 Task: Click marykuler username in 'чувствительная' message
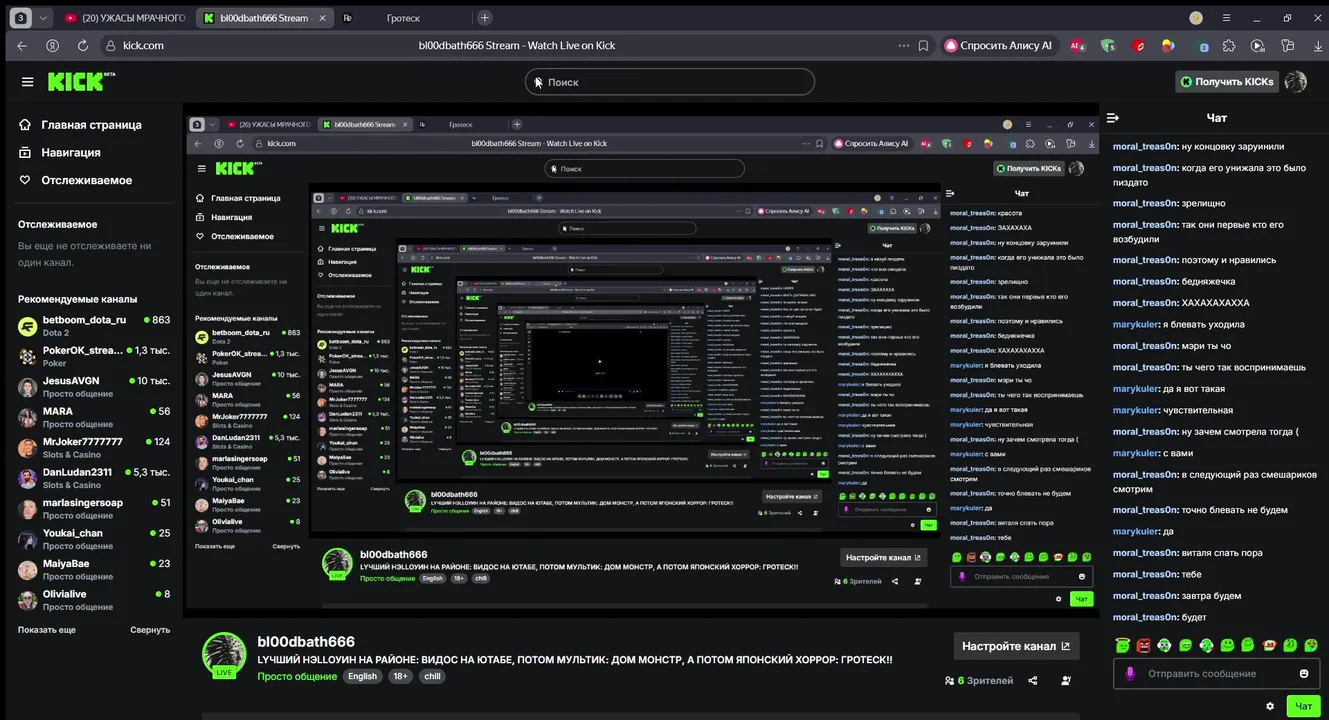coord(1134,410)
